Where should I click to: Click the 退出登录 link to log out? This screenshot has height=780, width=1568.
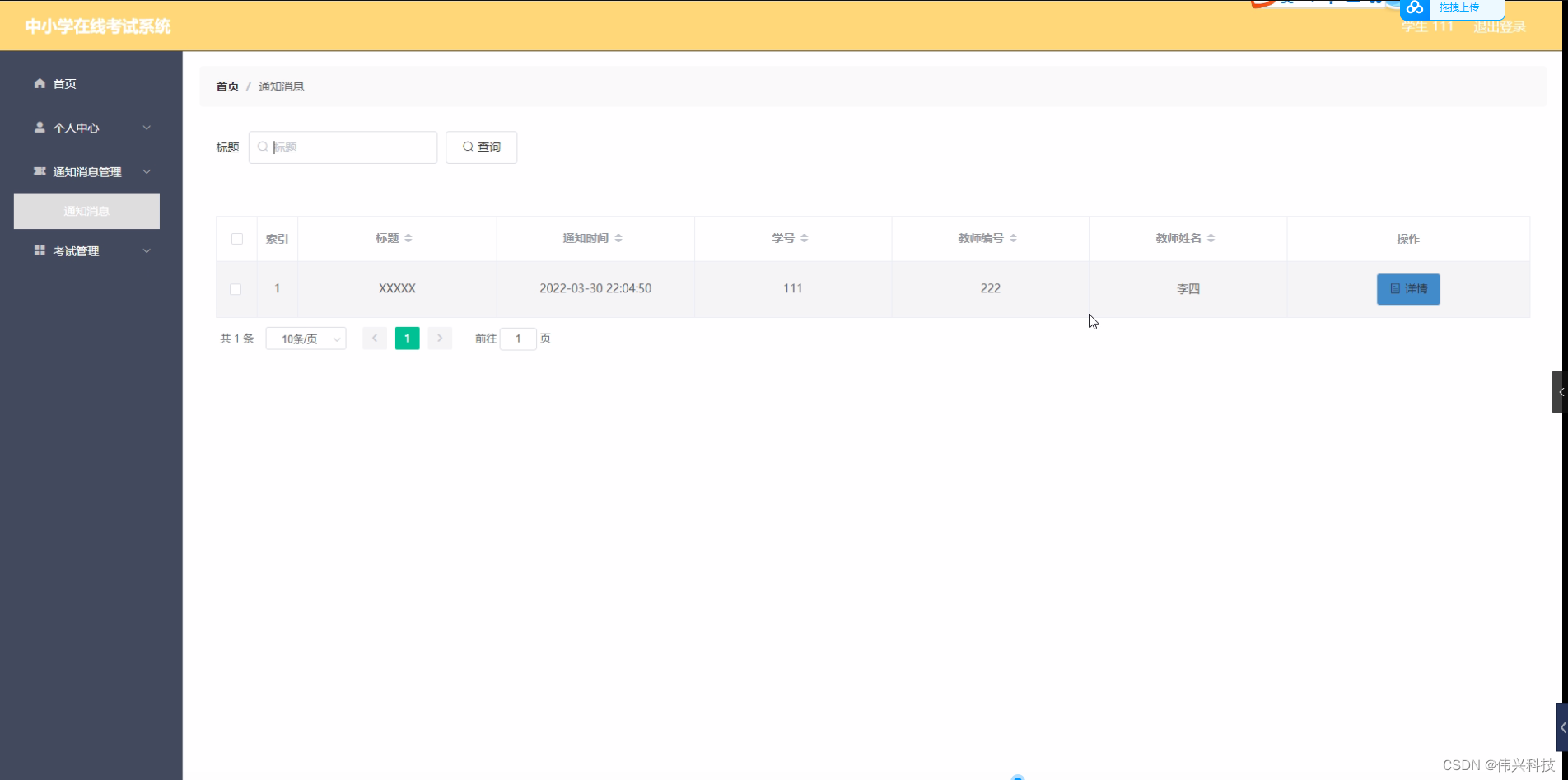point(1498,26)
